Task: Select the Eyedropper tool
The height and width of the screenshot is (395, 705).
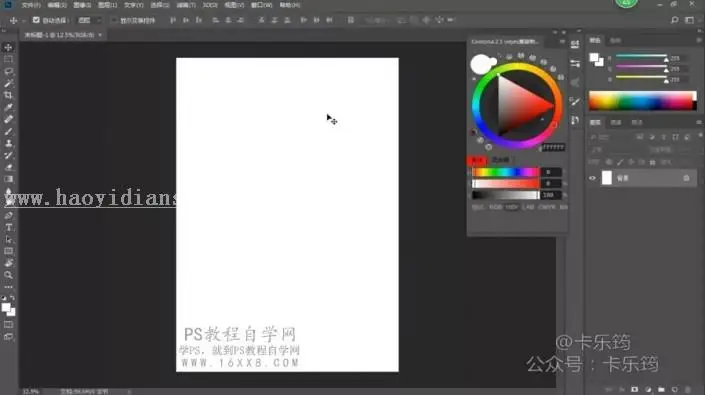Action: coord(8,107)
